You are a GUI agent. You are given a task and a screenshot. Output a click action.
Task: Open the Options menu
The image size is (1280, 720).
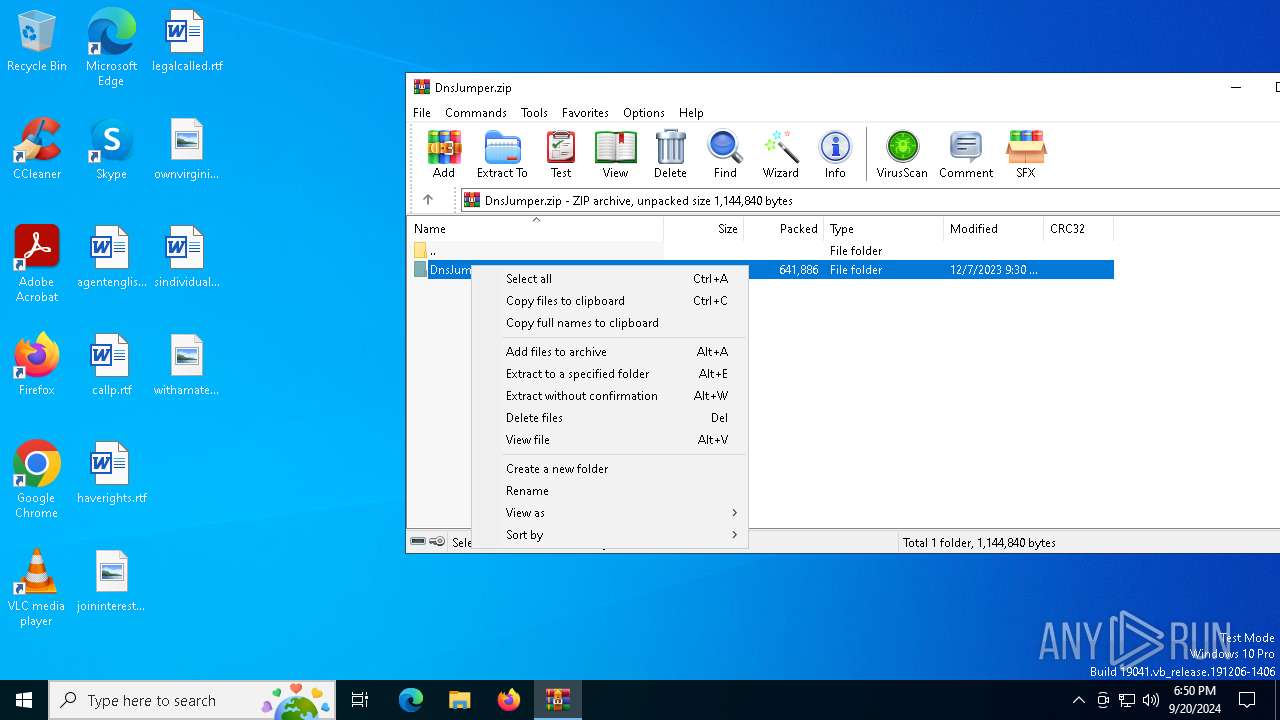pos(644,113)
